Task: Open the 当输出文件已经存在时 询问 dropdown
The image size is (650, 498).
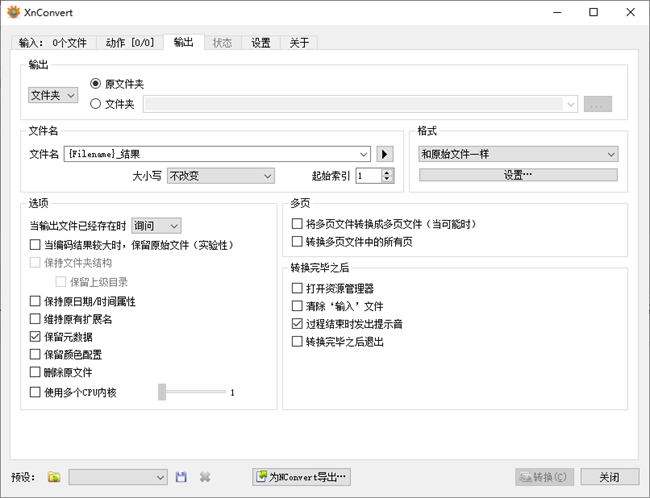Action: pyautogui.click(x=154, y=227)
